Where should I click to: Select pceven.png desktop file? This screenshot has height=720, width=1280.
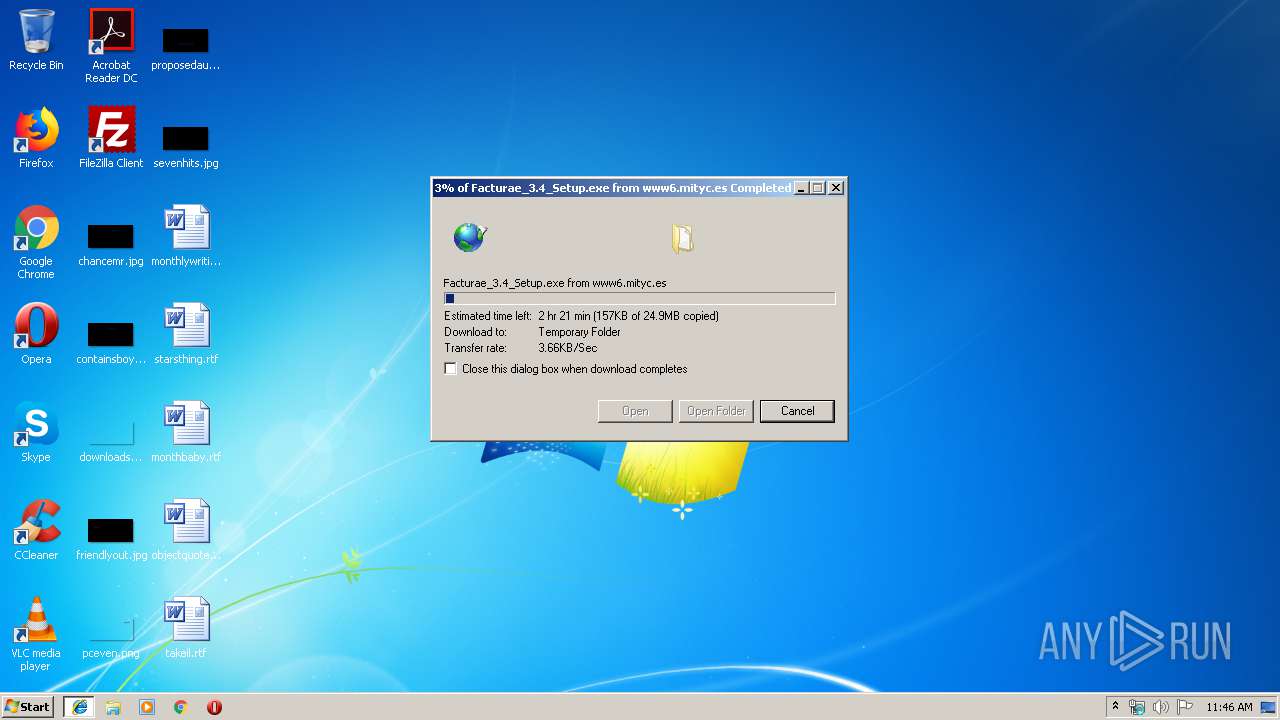(111, 637)
